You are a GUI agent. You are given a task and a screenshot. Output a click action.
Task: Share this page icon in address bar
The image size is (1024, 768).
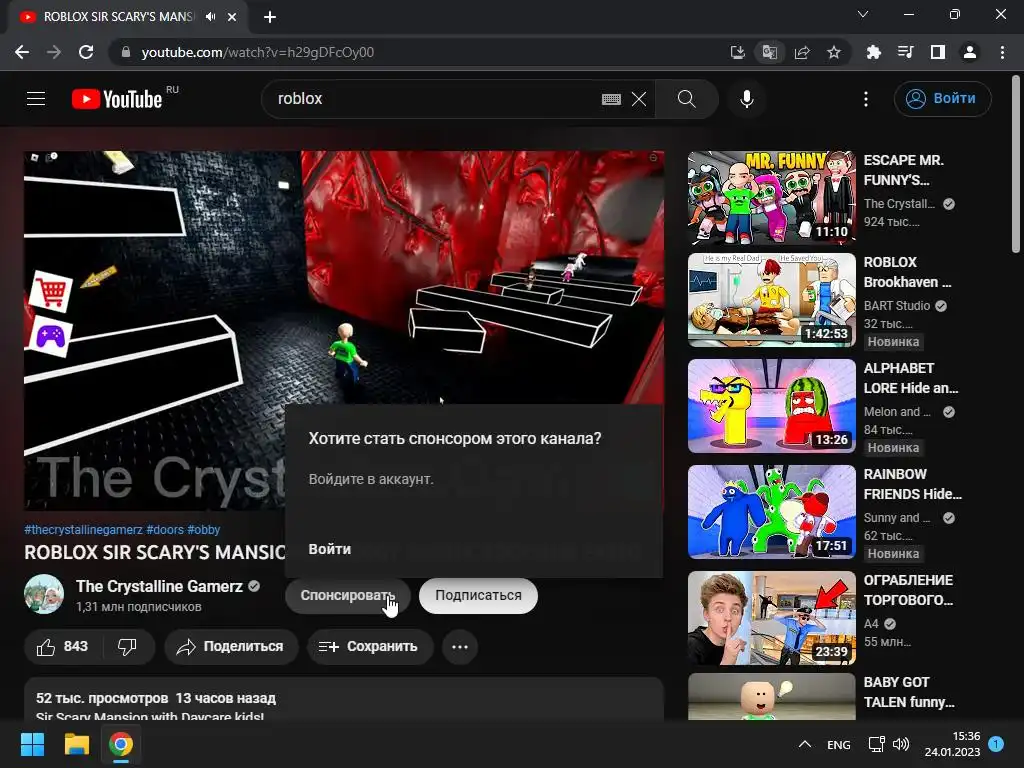[802, 52]
